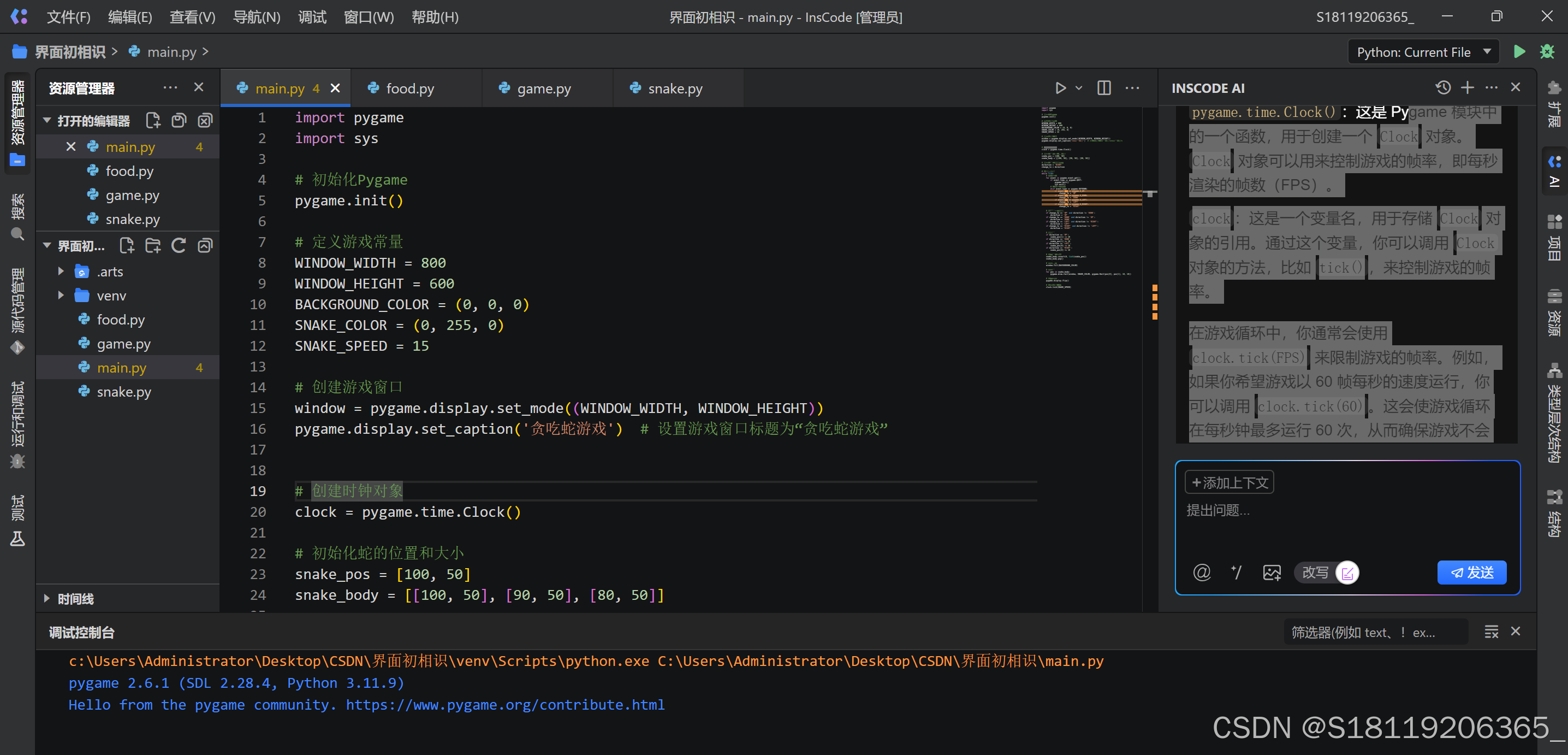The image size is (1568, 755).
Task: Click the insert image icon in AI input
Action: point(1272,573)
